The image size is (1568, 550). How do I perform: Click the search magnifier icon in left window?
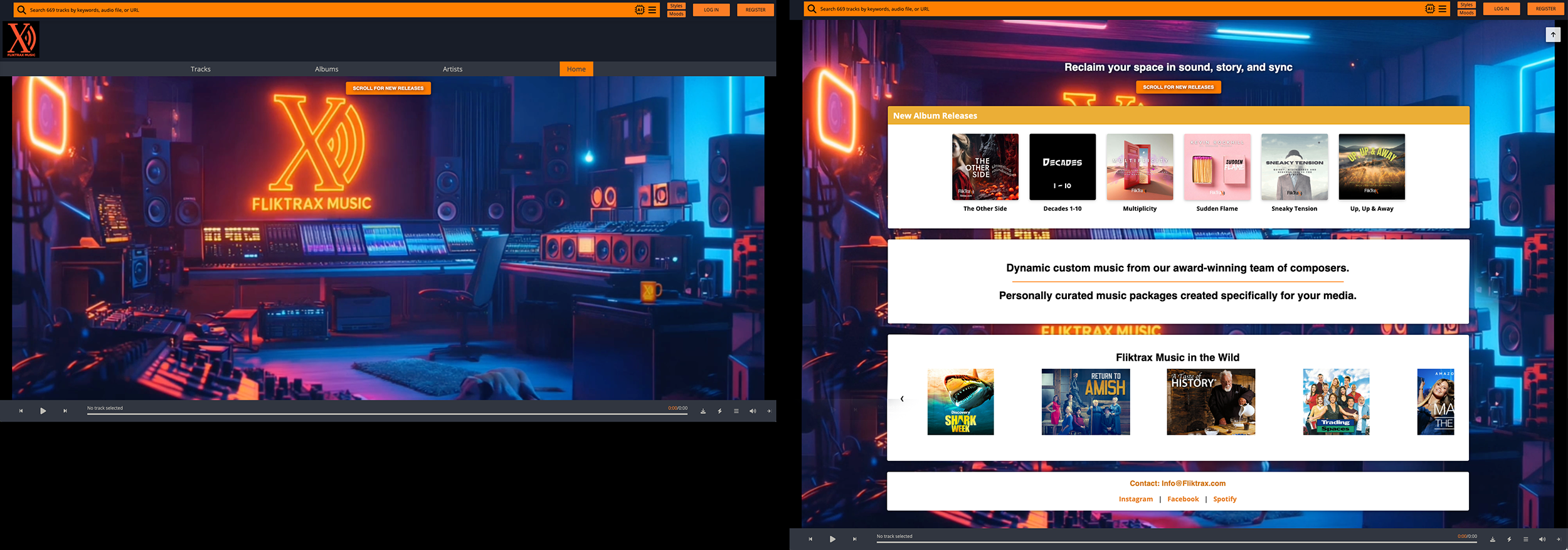pos(21,10)
